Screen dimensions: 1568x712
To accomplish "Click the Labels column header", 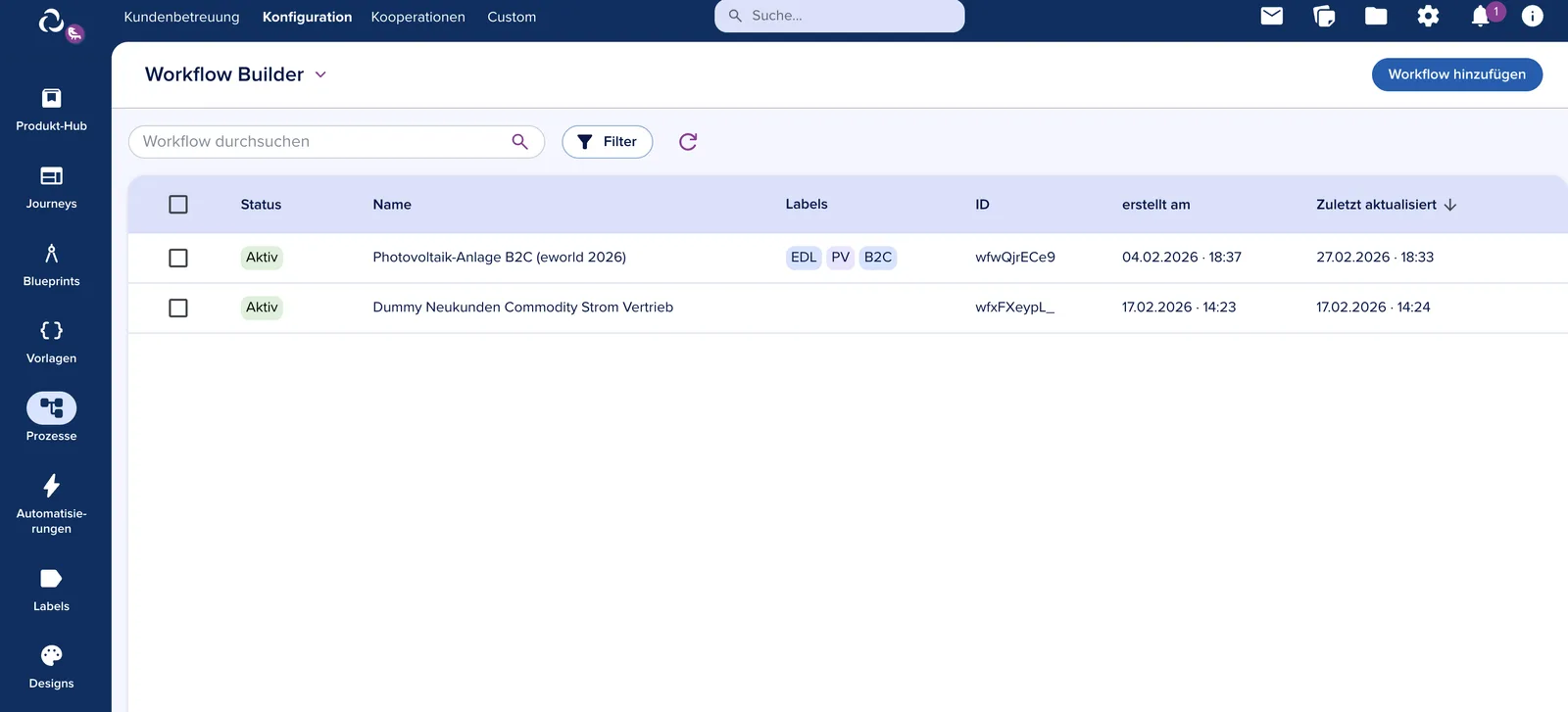I will click(807, 204).
